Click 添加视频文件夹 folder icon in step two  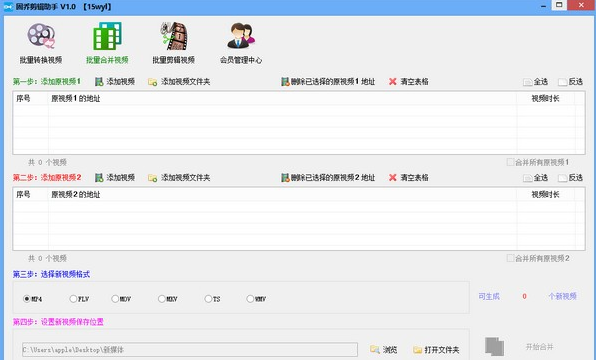click(152, 178)
